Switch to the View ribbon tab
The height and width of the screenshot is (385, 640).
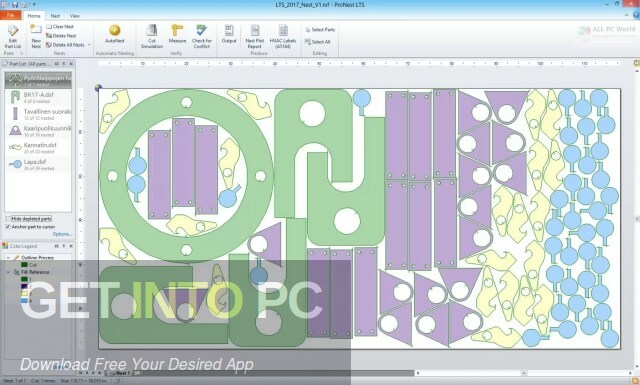pos(75,16)
